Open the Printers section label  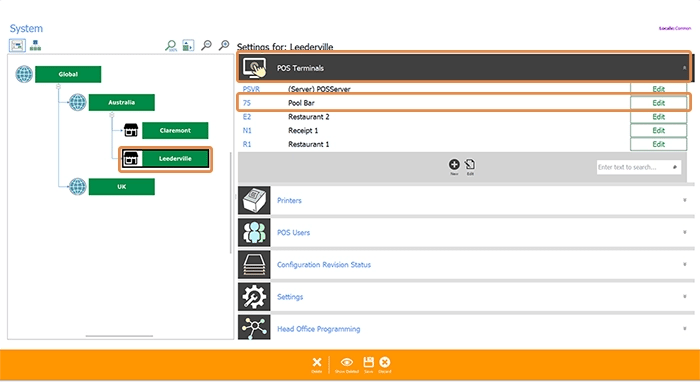pyautogui.click(x=289, y=200)
